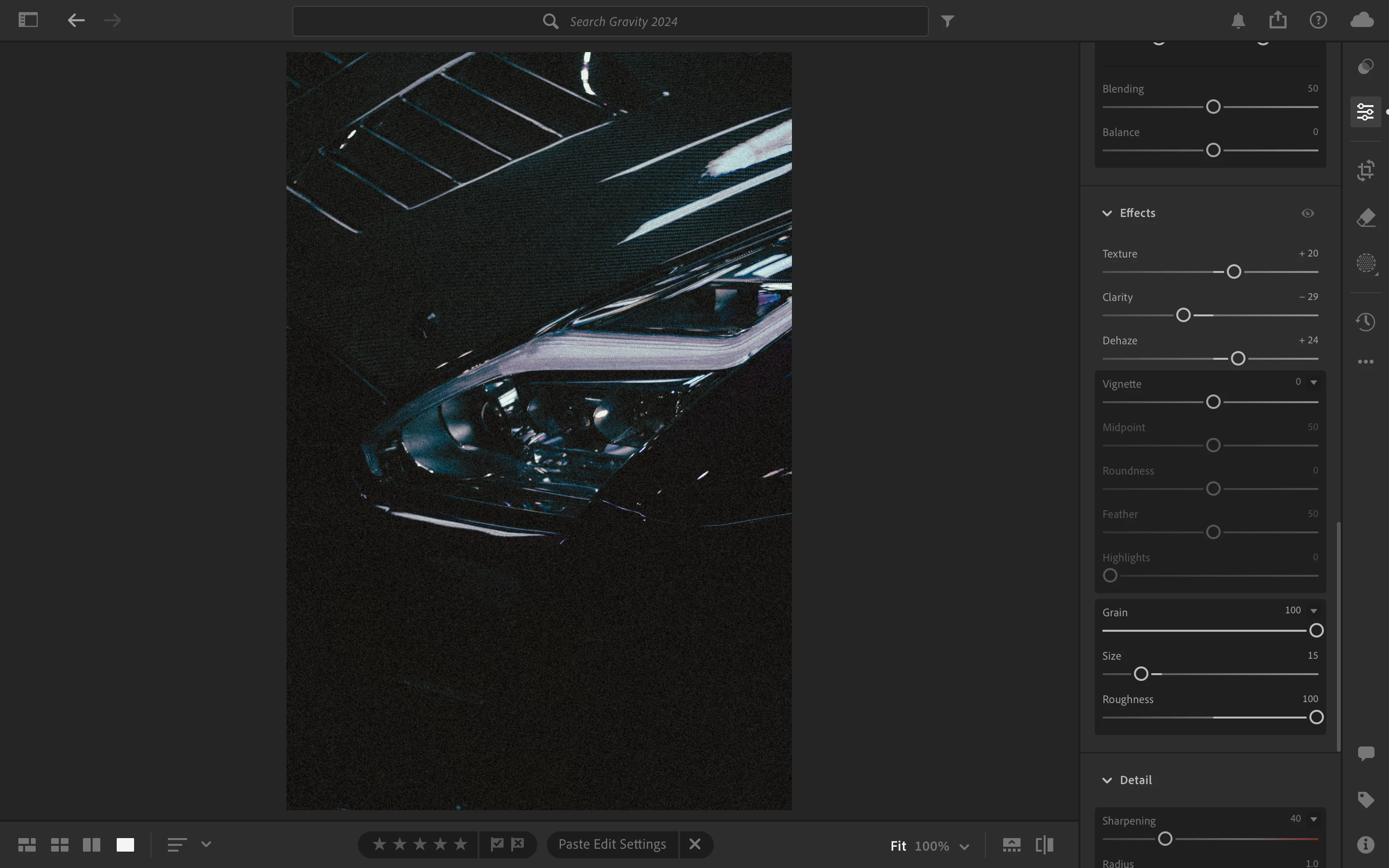The image size is (1389, 868).
Task: Open the Keywords tag panel
Action: click(x=1365, y=800)
